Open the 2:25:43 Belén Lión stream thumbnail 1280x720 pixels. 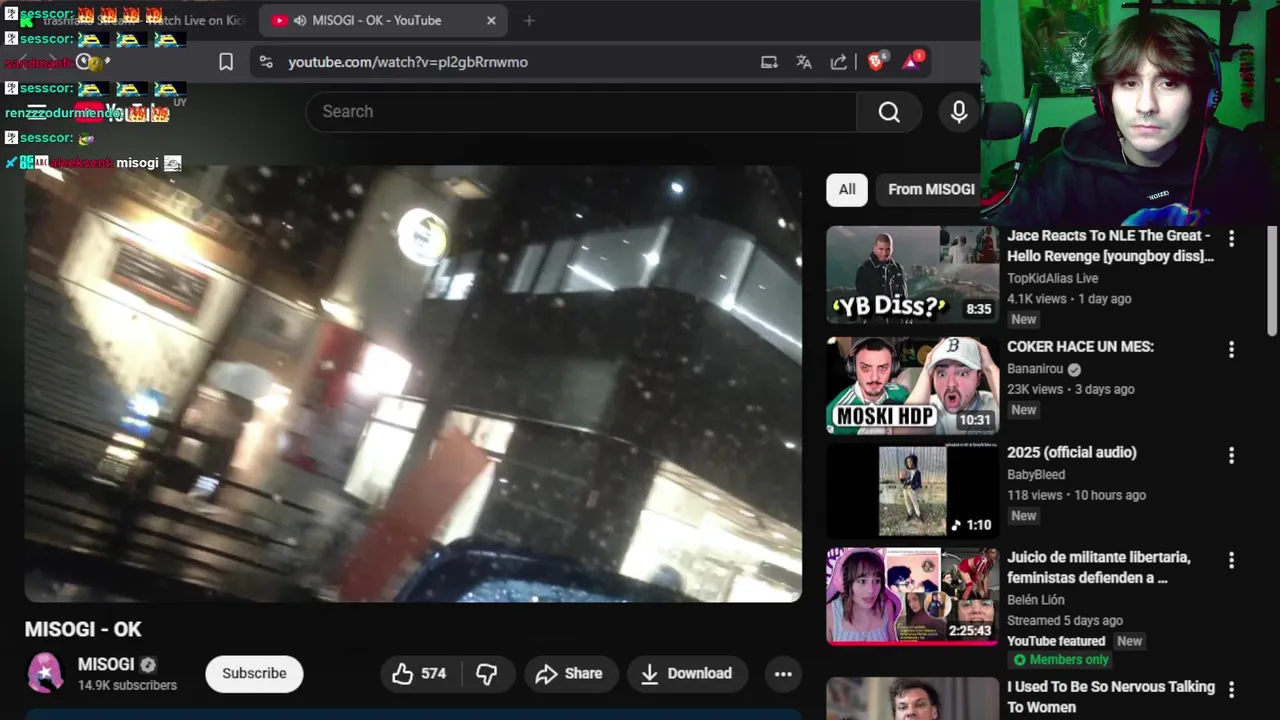click(x=912, y=596)
